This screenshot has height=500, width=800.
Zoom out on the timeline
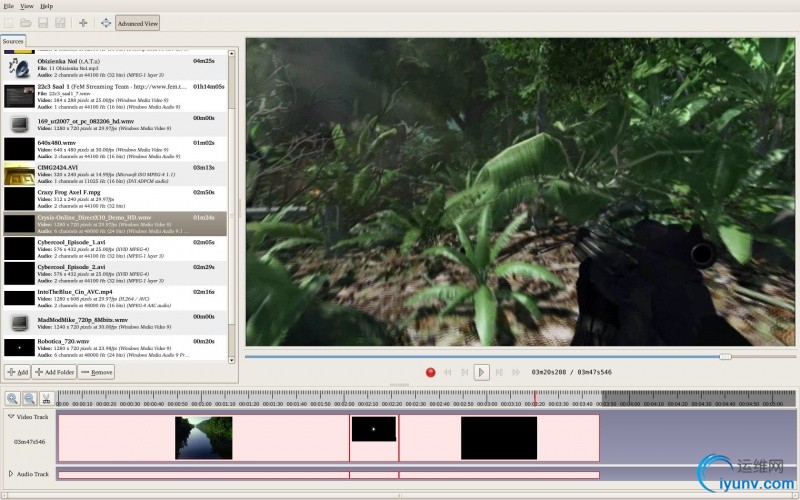[x=29, y=398]
